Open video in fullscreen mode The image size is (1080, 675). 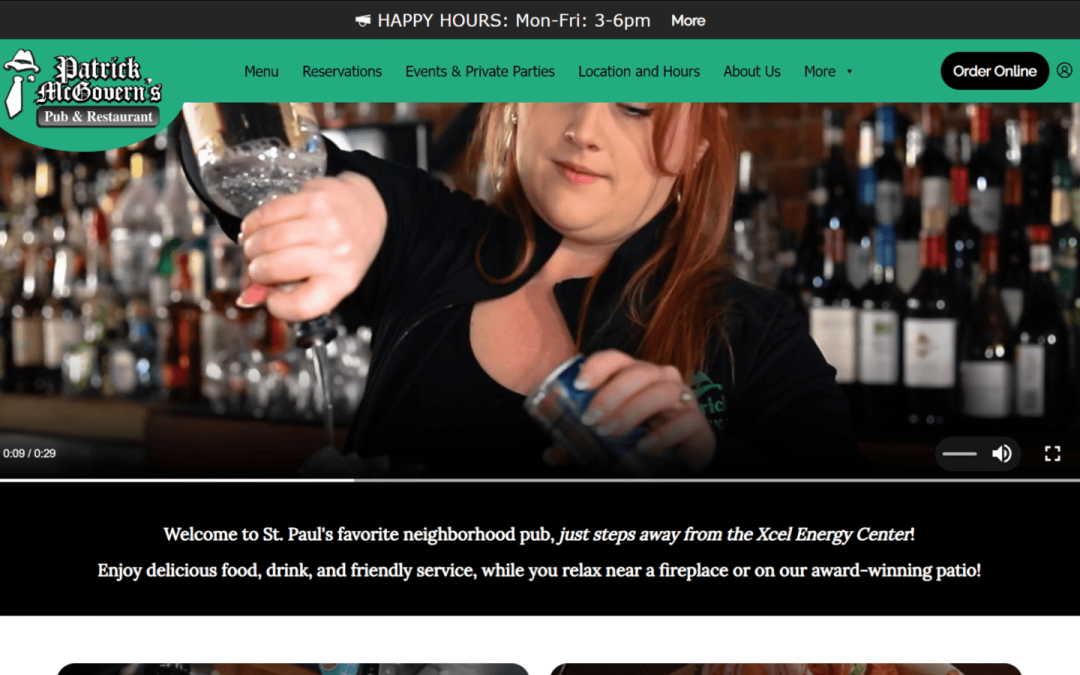pyautogui.click(x=1052, y=453)
